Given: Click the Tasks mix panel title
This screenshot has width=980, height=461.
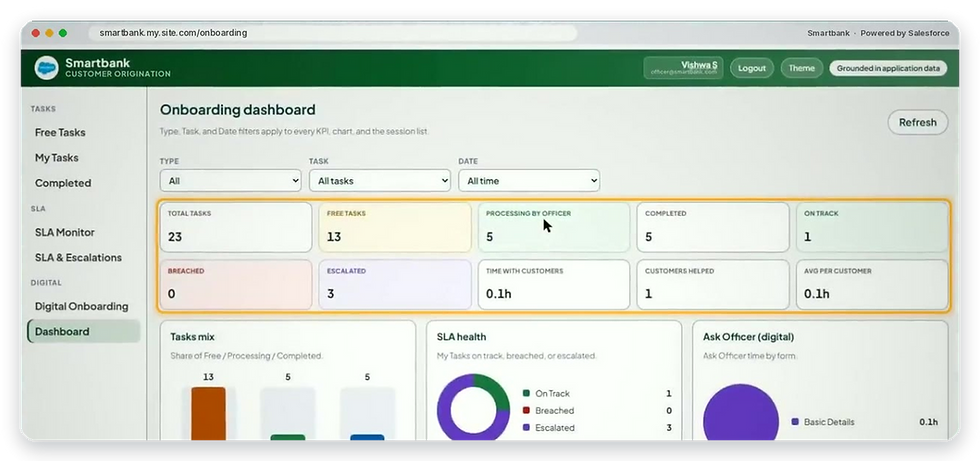Looking at the screenshot, I should [x=192, y=337].
